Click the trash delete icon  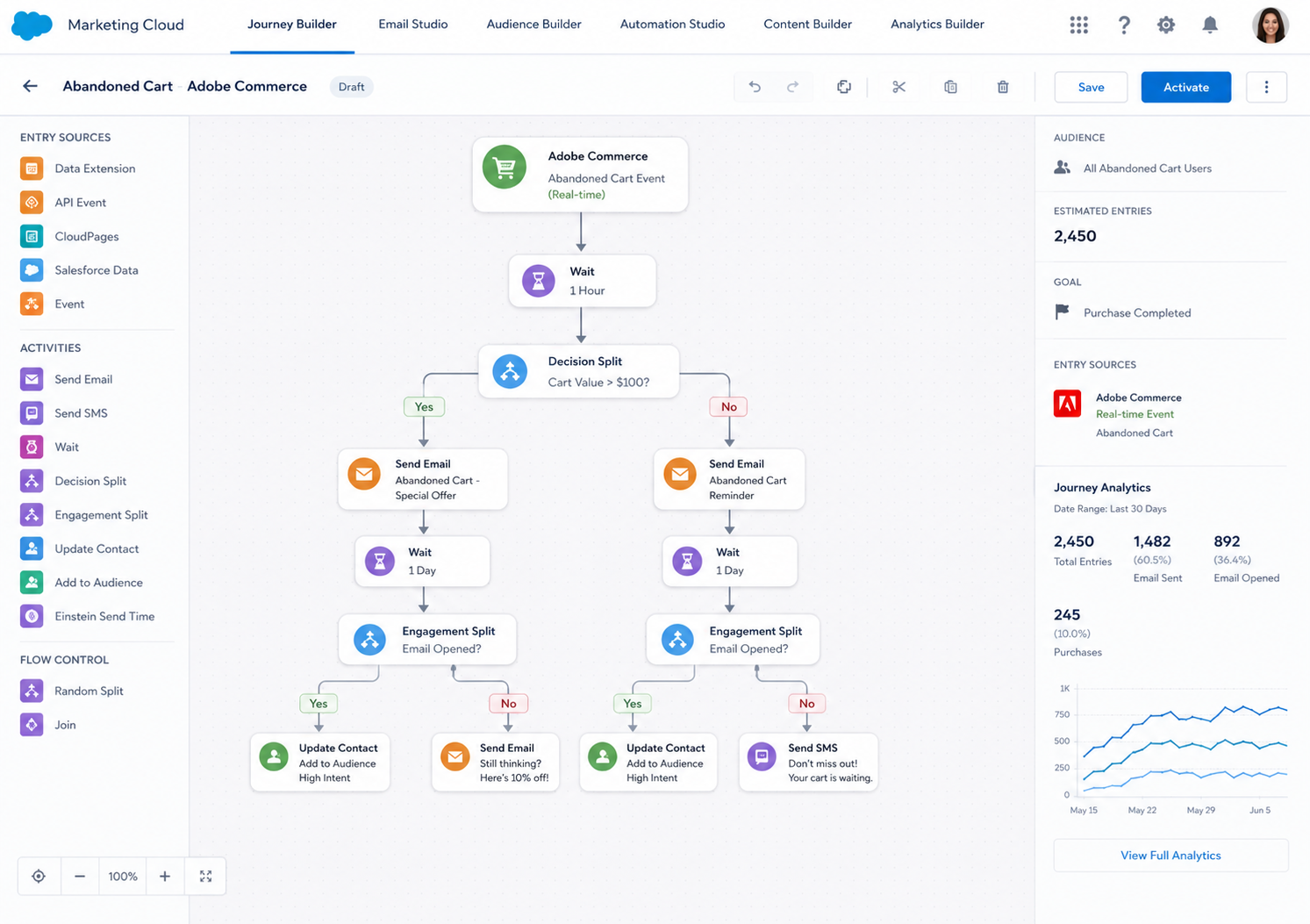tap(1003, 87)
